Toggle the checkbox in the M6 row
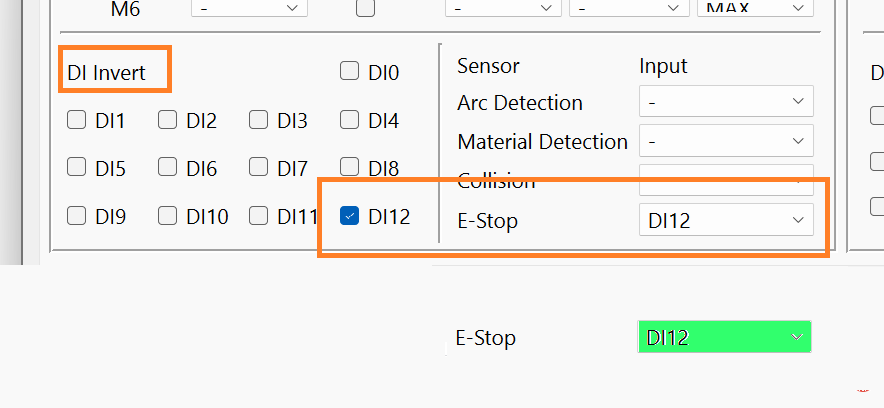The height and width of the screenshot is (408, 884). coord(366,9)
